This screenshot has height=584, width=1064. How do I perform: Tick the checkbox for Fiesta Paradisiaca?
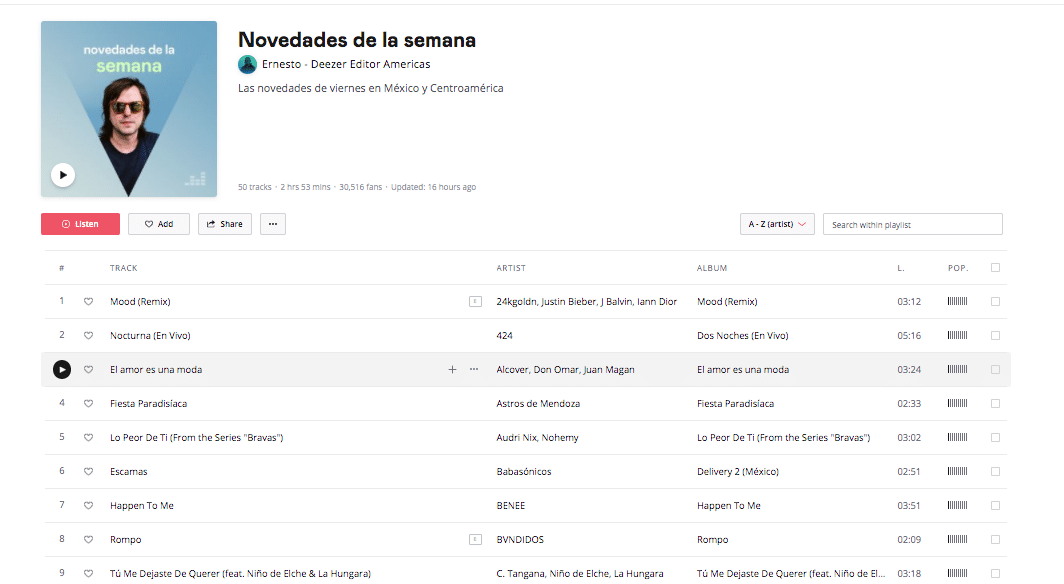[x=995, y=404]
